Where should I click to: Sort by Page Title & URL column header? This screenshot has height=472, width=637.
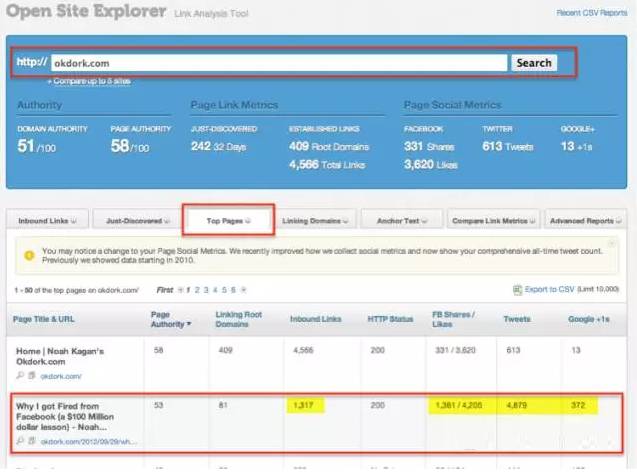(43, 319)
